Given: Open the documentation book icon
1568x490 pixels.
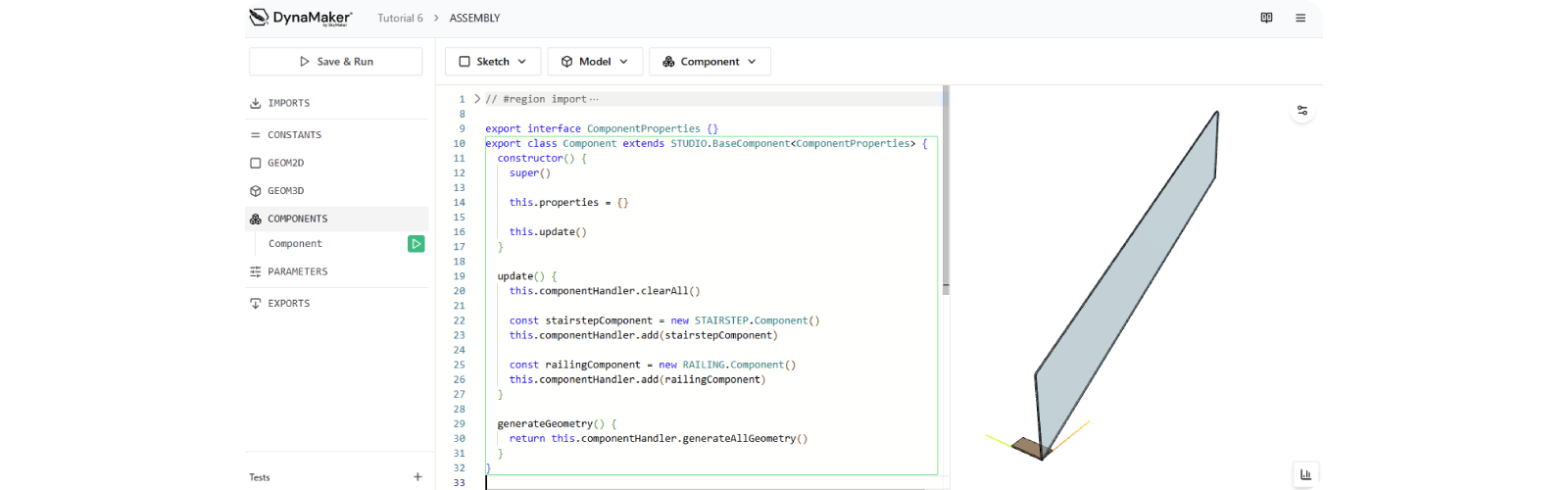Looking at the screenshot, I should tap(1266, 18).
